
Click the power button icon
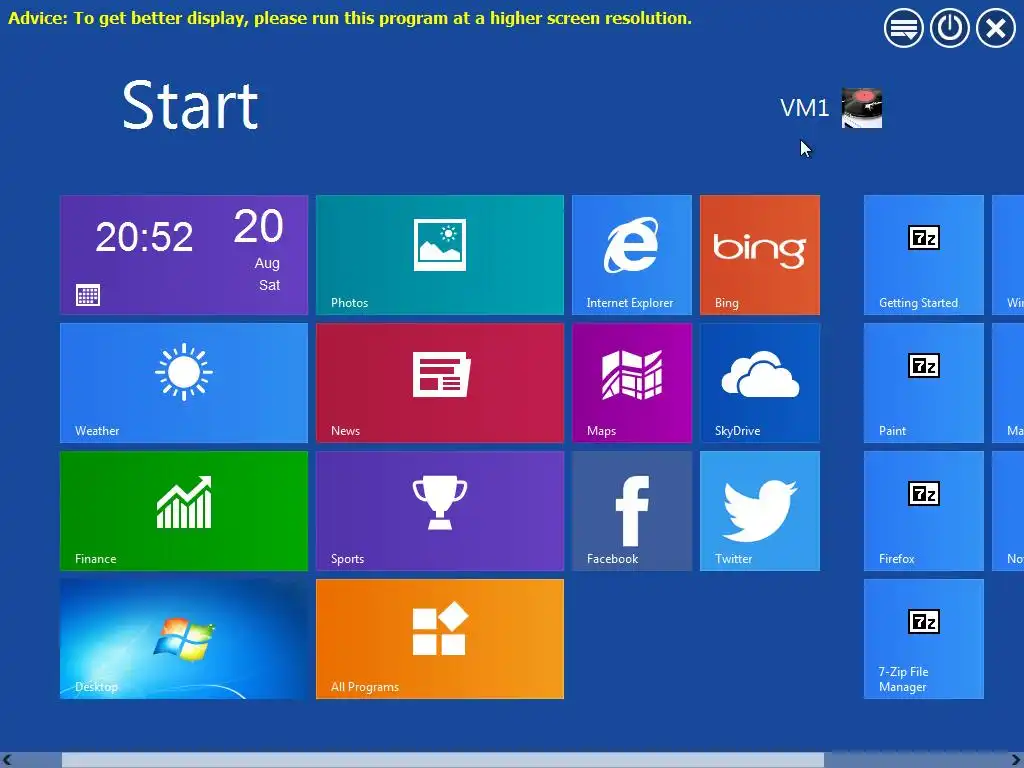949,28
